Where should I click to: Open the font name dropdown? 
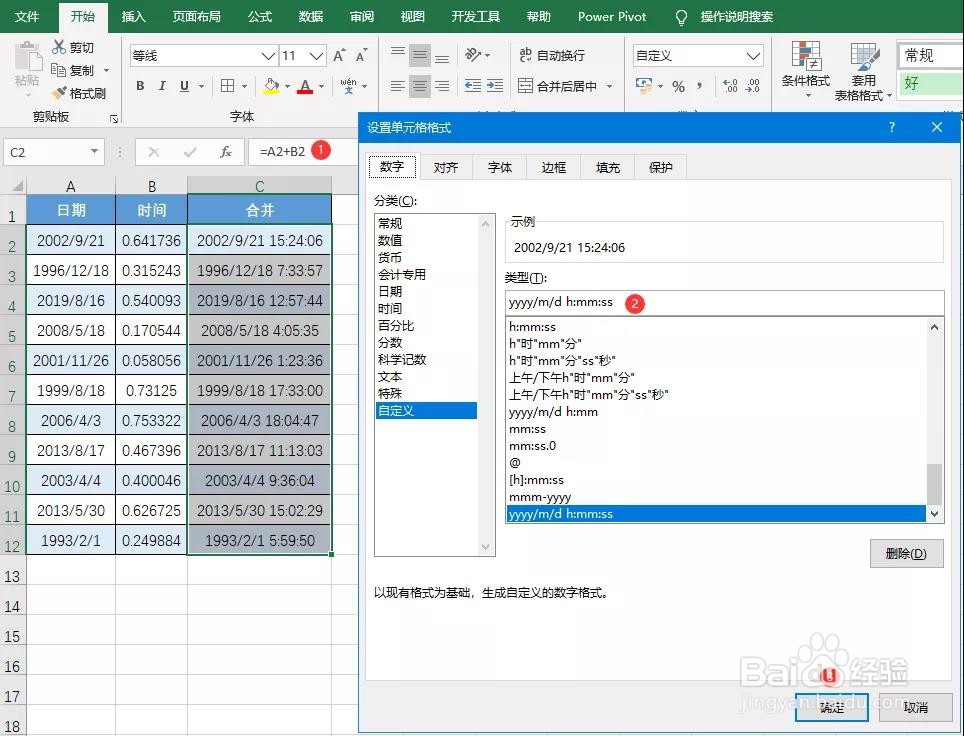tap(268, 56)
